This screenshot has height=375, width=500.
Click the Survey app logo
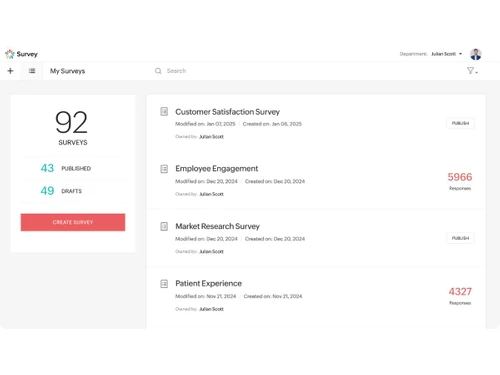pyautogui.click(x=21, y=54)
